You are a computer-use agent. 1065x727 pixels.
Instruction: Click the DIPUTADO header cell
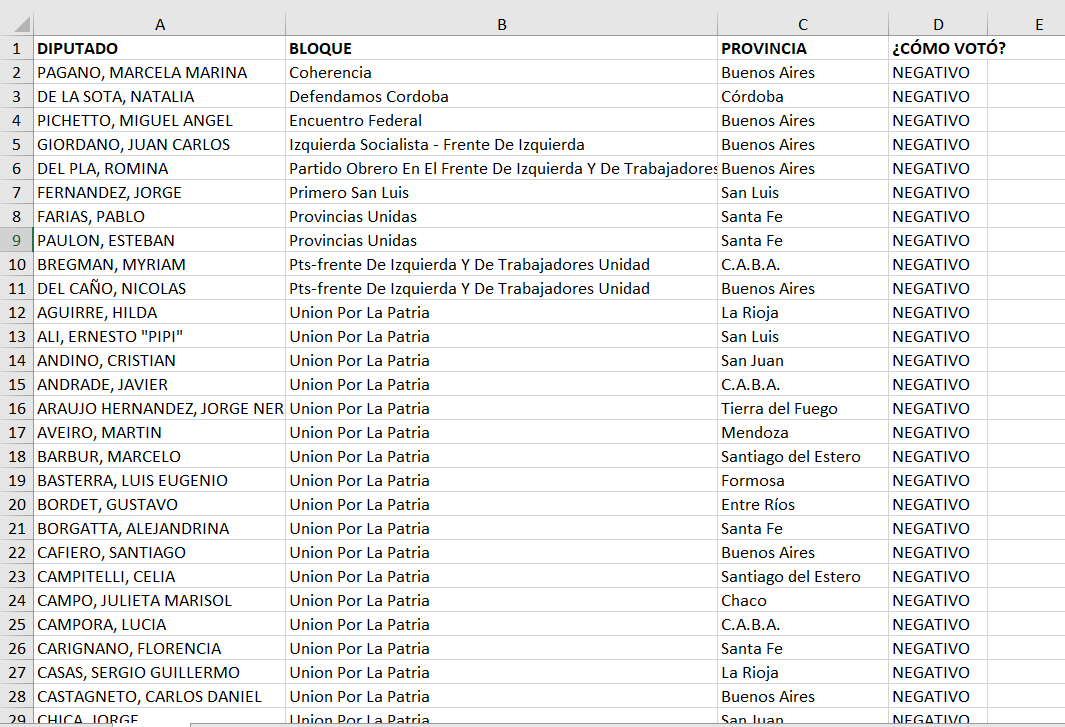pos(160,48)
